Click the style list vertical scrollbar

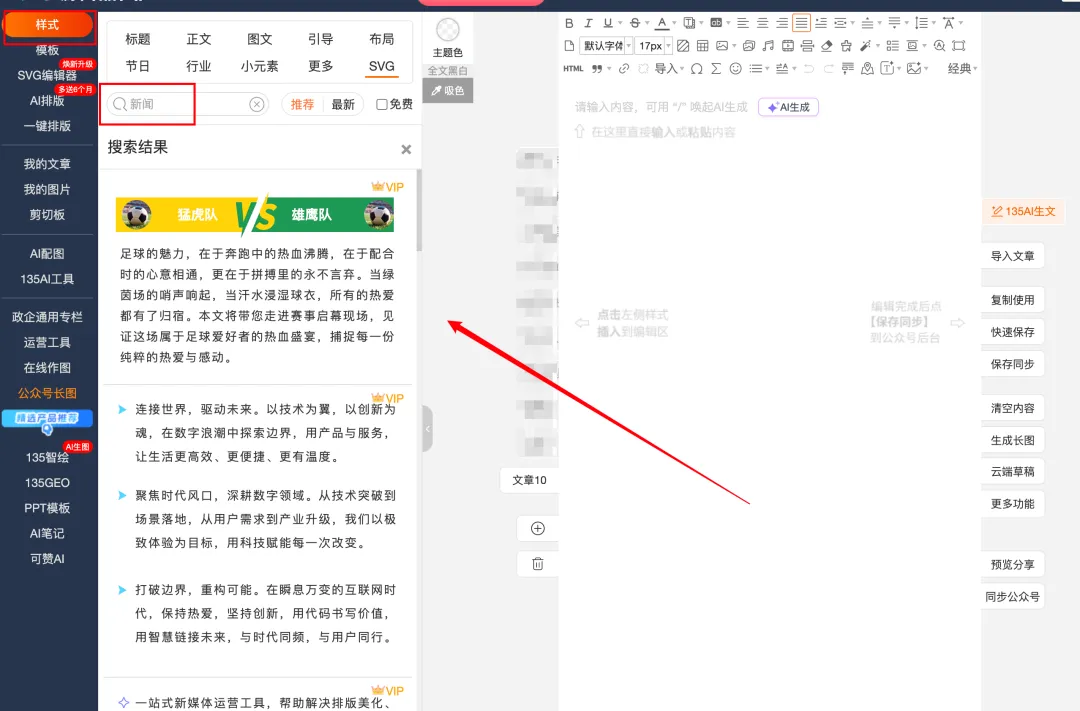point(419,210)
